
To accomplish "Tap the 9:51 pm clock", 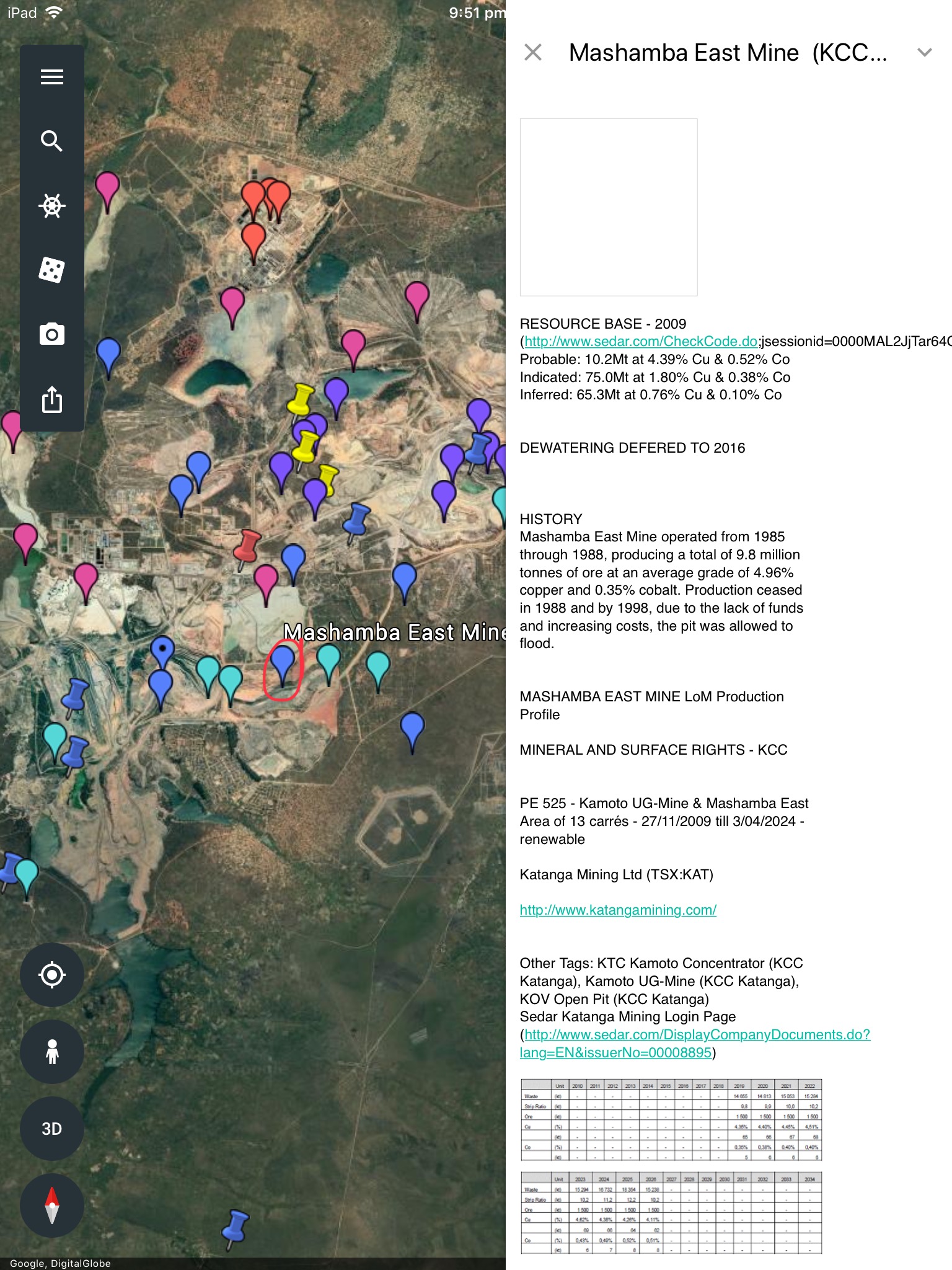I will (477, 13).
